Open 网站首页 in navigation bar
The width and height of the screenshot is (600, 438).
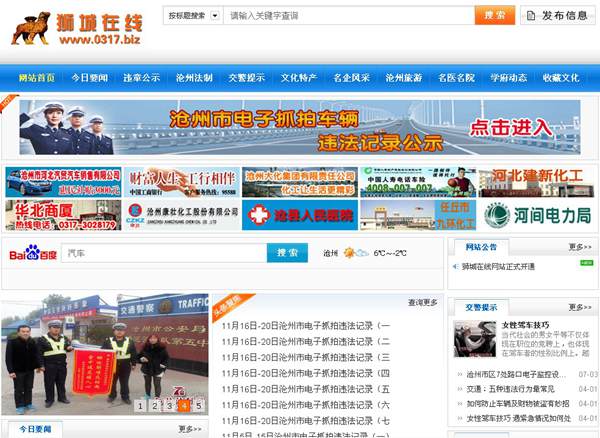[37, 78]
